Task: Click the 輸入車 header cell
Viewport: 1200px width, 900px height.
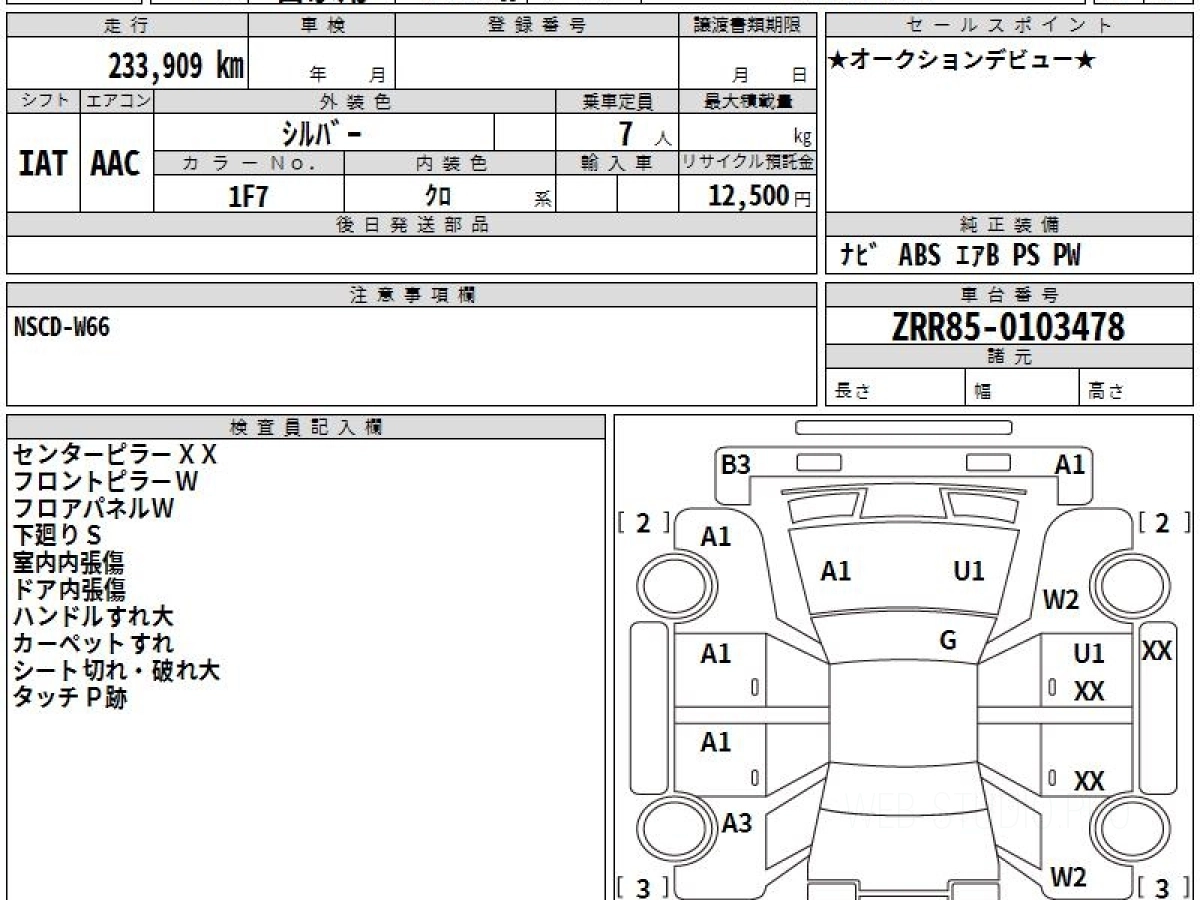Action: pos(617,163)
